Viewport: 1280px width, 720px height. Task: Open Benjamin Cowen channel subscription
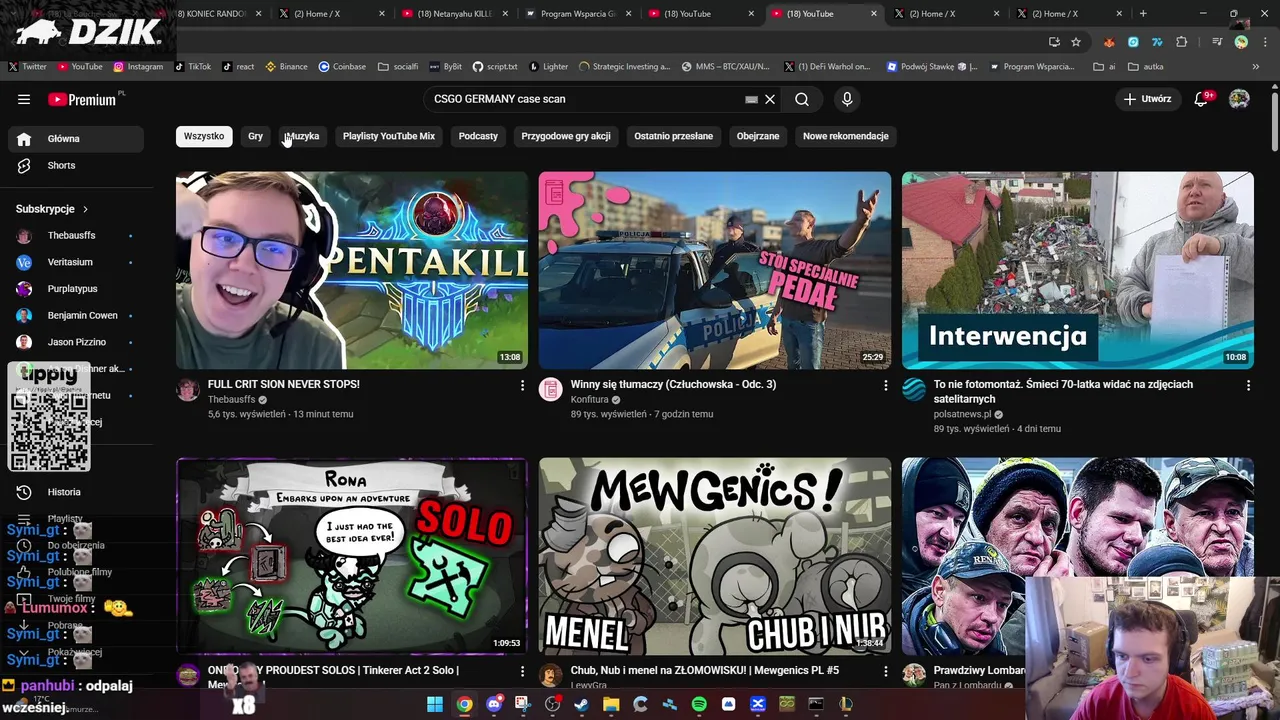(x=77, y=315)
